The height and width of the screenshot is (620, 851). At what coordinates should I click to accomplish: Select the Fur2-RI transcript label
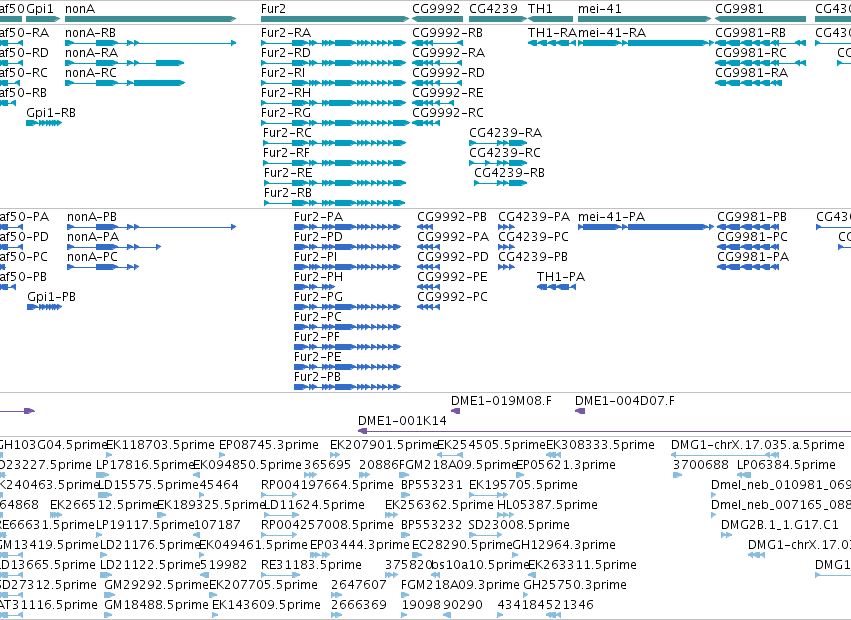(x=283, y=73)
